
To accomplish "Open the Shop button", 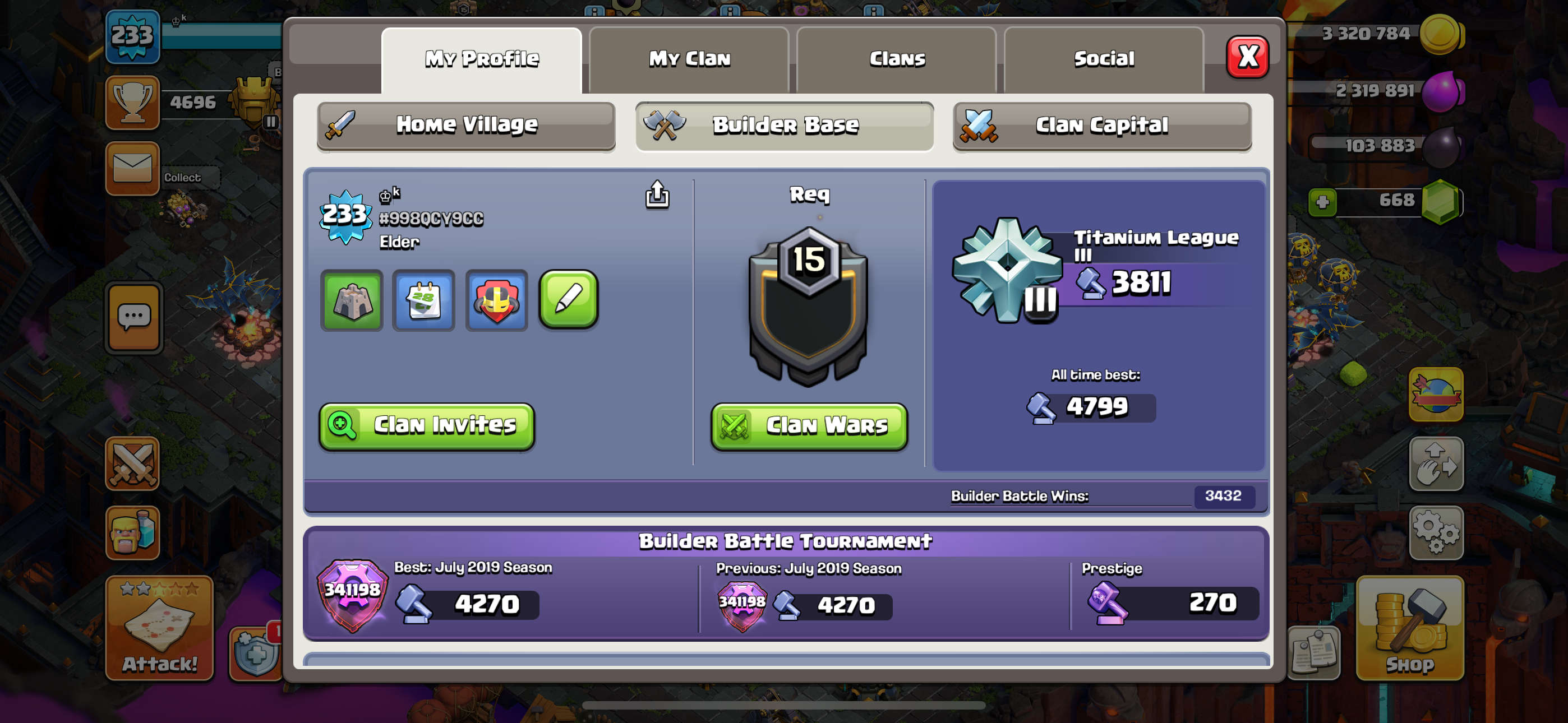I will tap(1410, 628).
